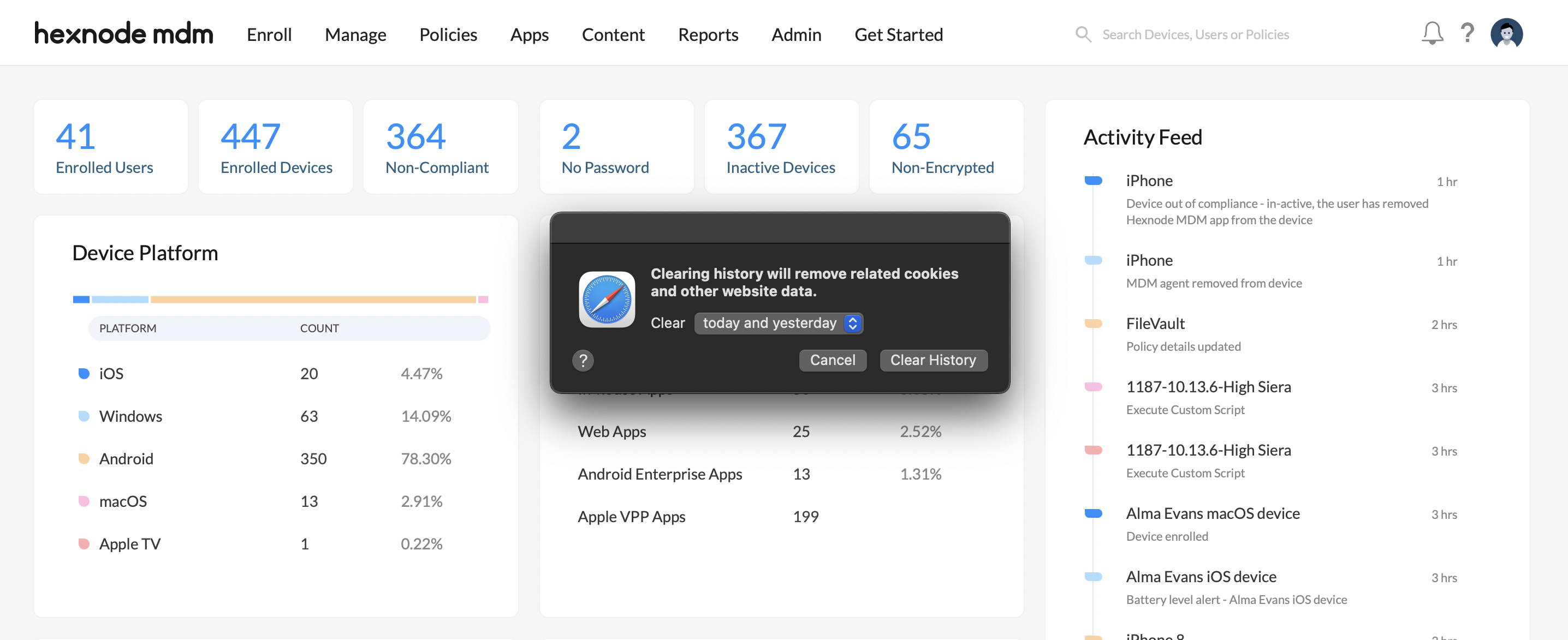This screenshot has width=1568, height=640.
Task: Open the user profile avatar
Action: 1506,33
